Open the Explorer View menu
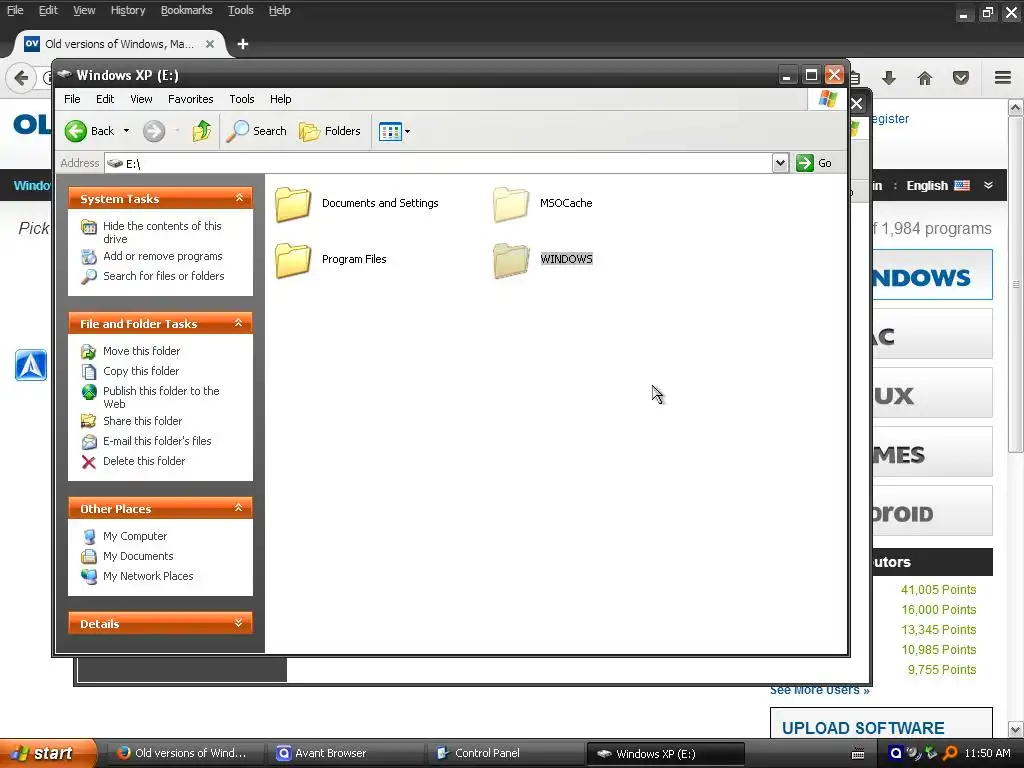 (x=141, y=99)
